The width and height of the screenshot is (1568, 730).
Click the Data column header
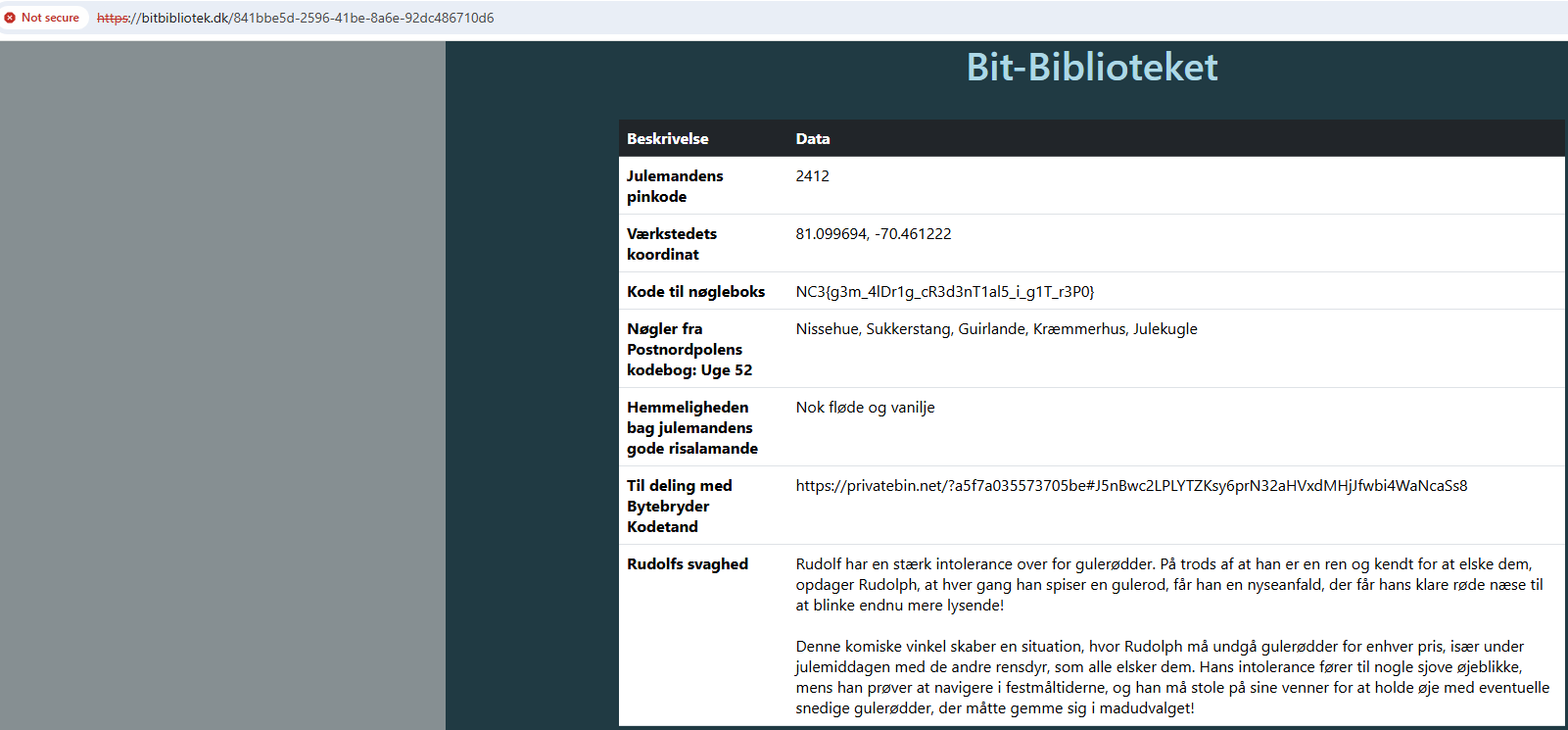(x=812, y=139)
